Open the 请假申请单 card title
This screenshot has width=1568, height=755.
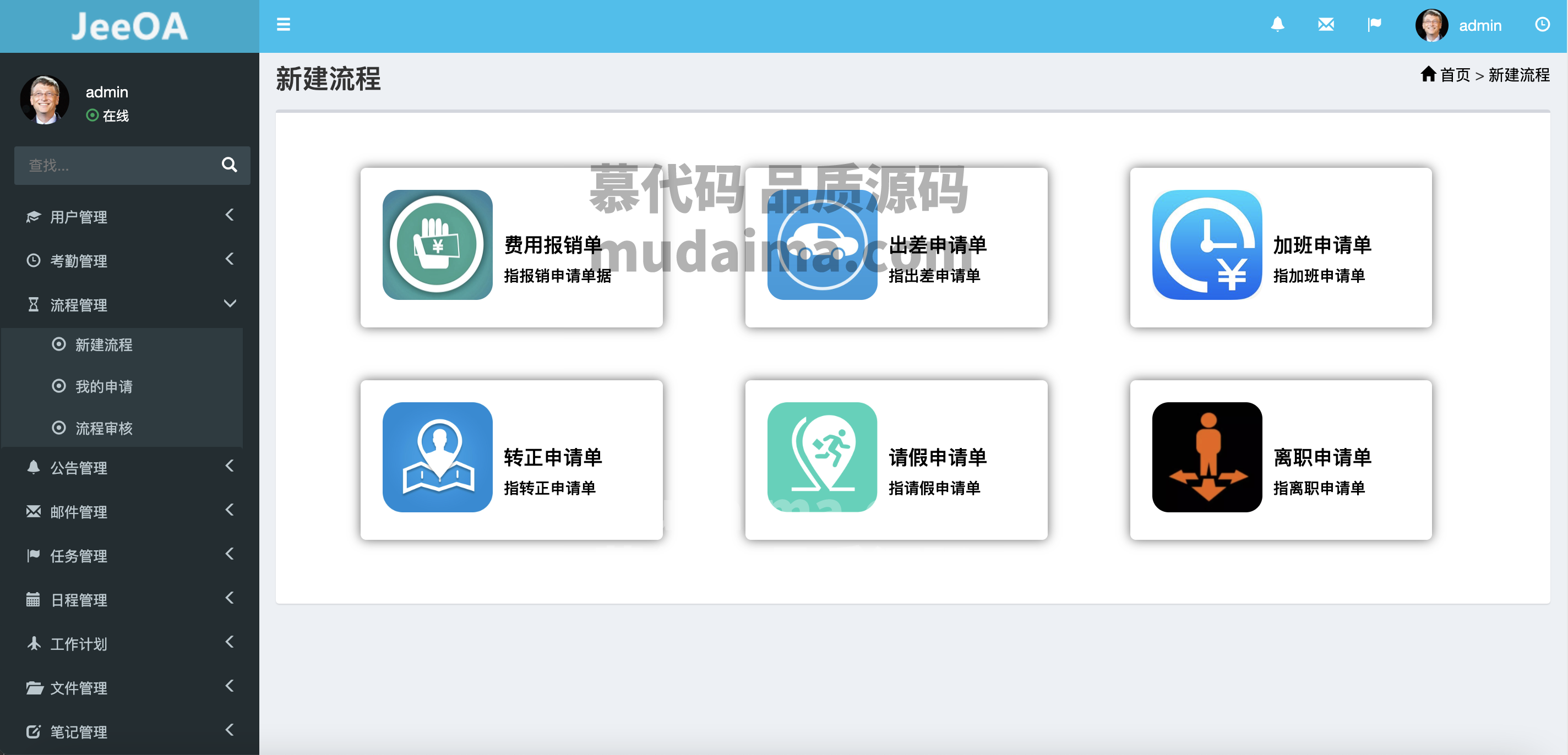click(x=938, y=457)
